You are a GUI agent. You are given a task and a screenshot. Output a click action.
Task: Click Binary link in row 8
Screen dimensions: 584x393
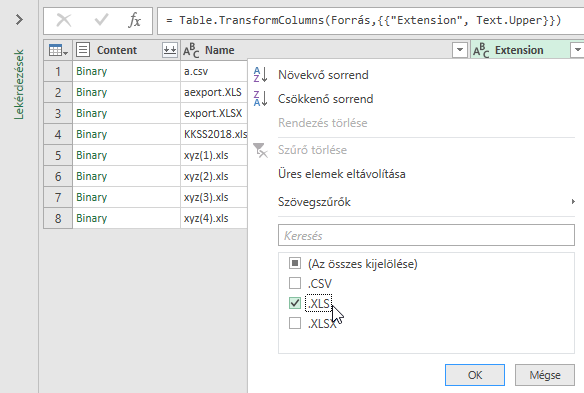coord(92,218)
